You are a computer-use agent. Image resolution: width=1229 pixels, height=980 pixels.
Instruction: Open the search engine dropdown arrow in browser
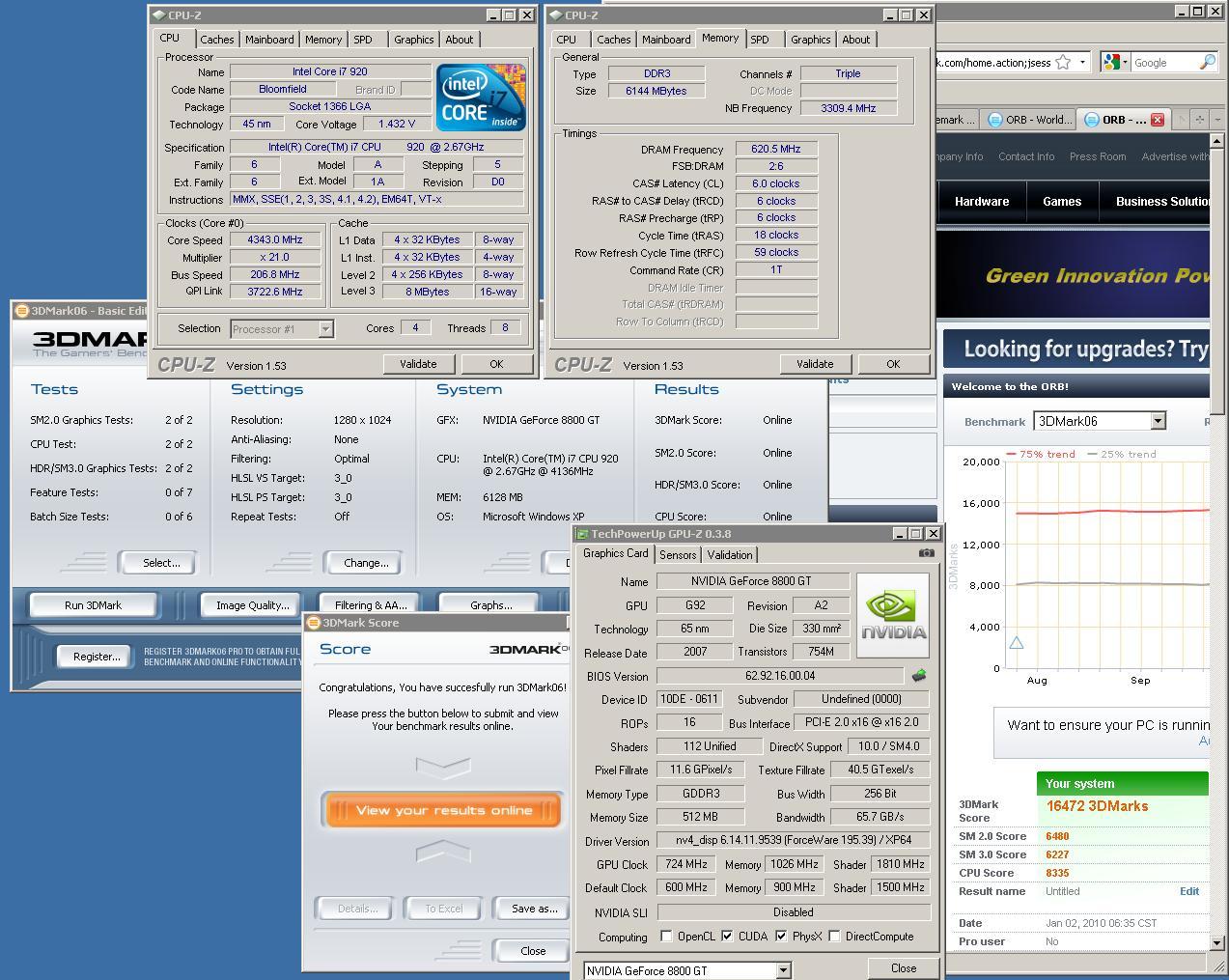(x=1126, y=63)
